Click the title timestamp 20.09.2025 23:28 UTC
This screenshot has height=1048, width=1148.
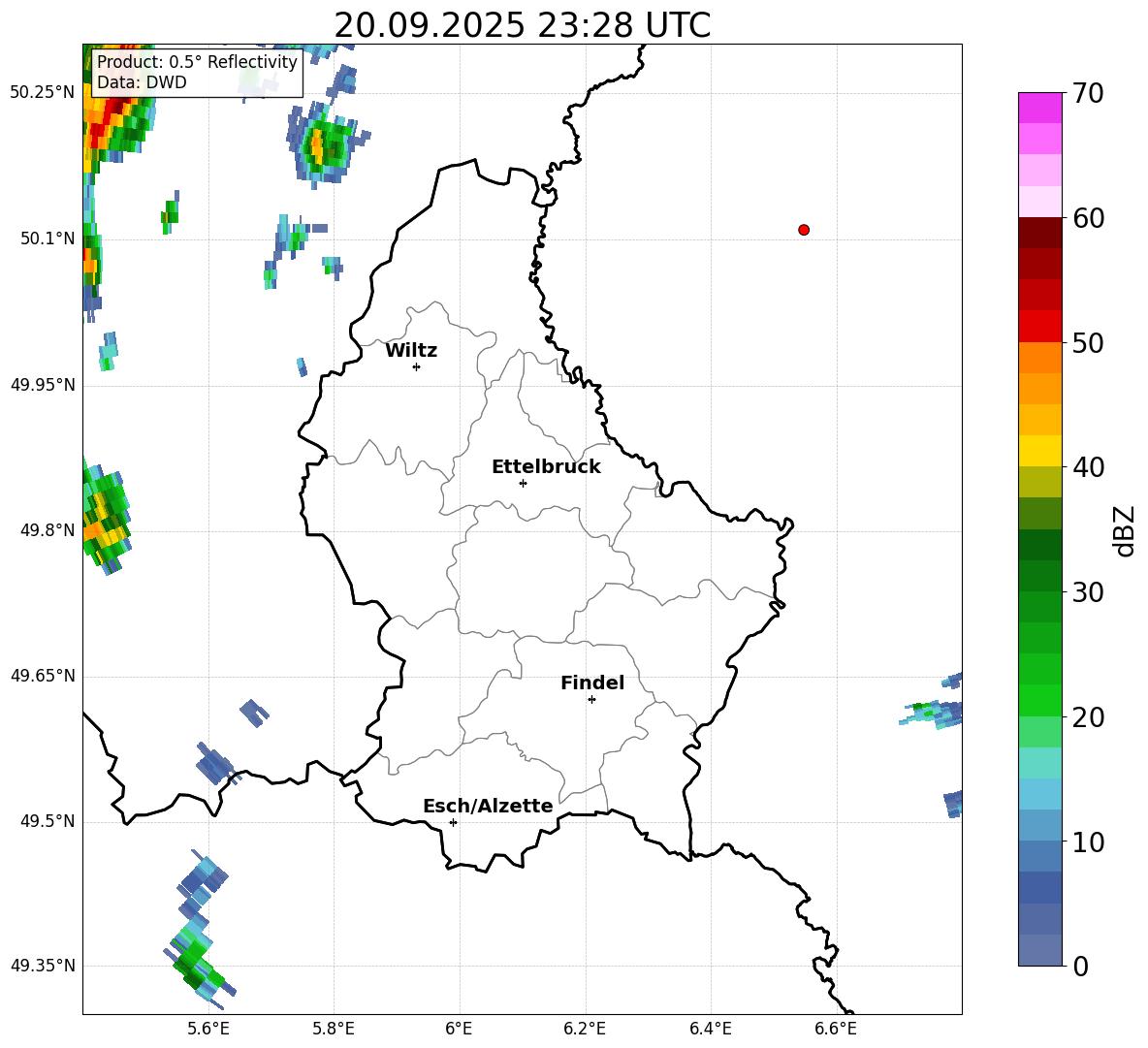[x=522, y=25]
